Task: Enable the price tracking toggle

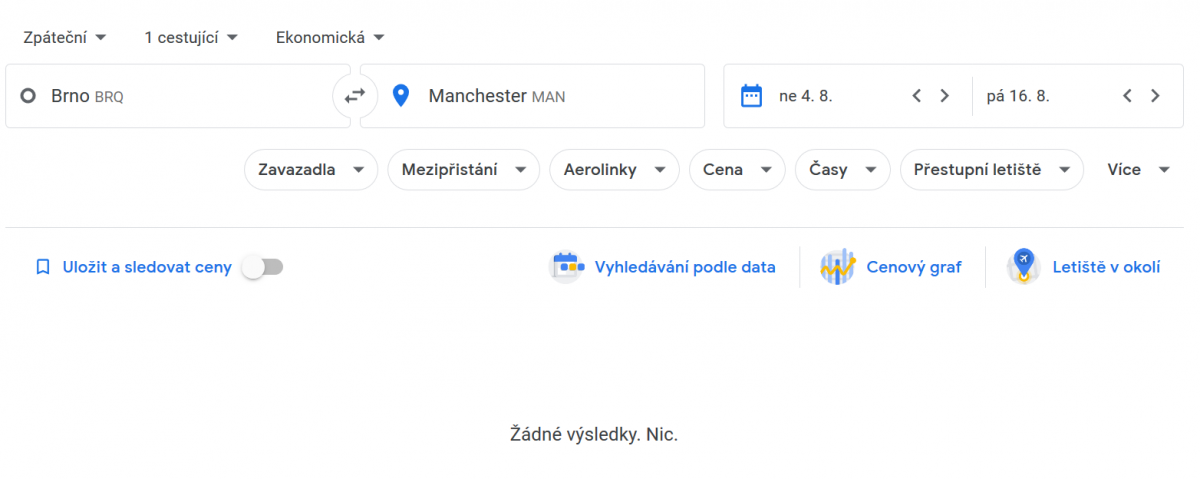Action: click(x=264, y=267)
